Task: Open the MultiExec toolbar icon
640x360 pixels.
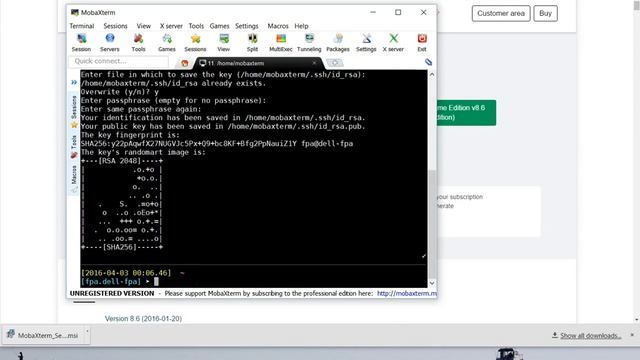Action: click(x=281, y=42)
